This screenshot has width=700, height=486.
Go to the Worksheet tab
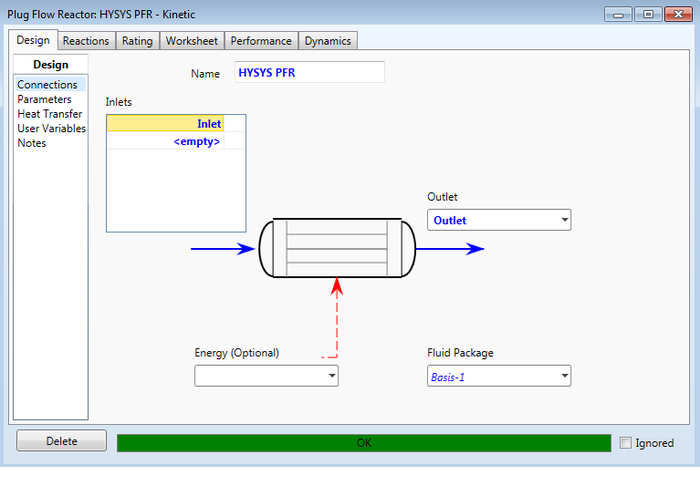pos(192,41)
